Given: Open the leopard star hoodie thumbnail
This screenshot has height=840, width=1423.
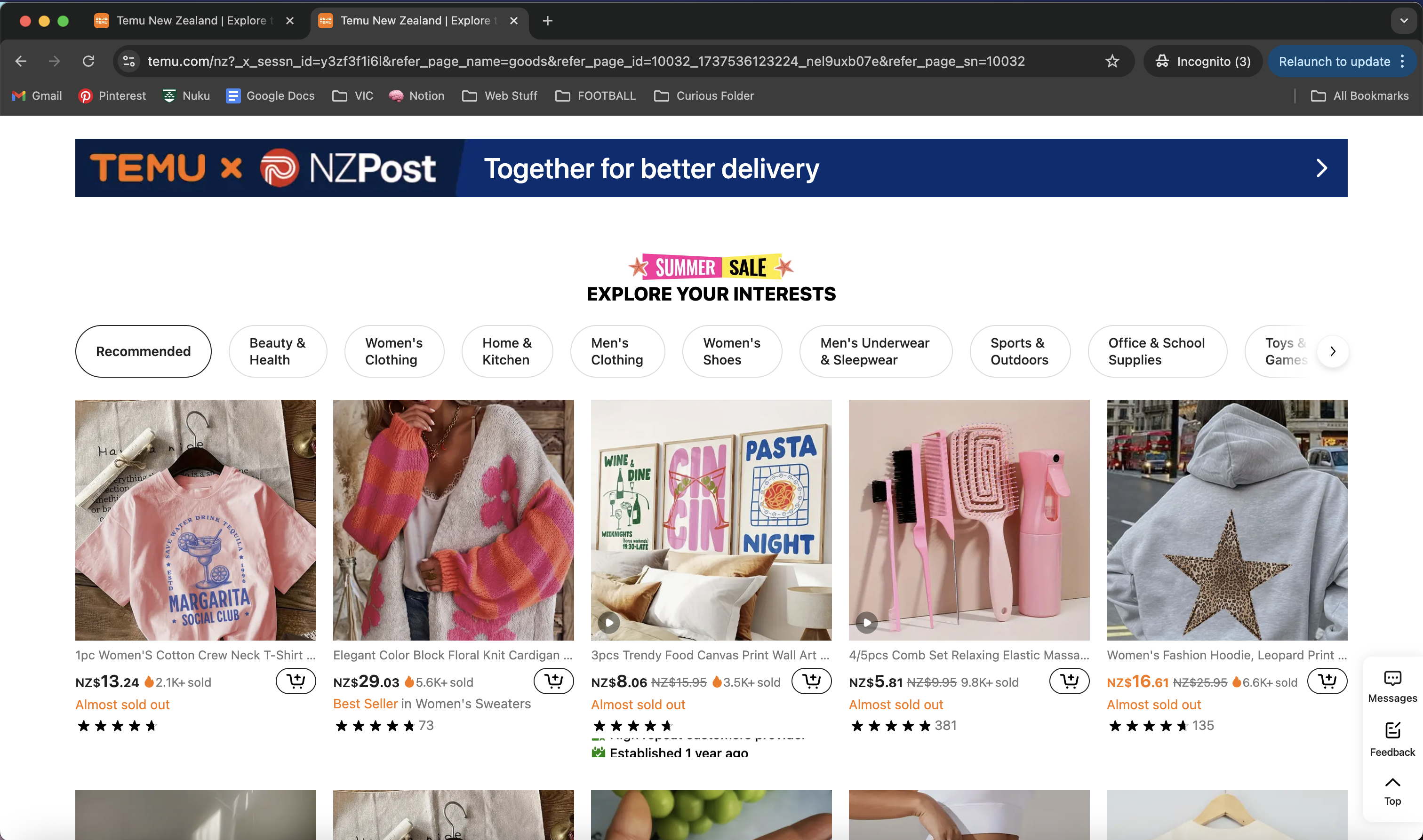Looking at the screenshot, I should 1226,520.
